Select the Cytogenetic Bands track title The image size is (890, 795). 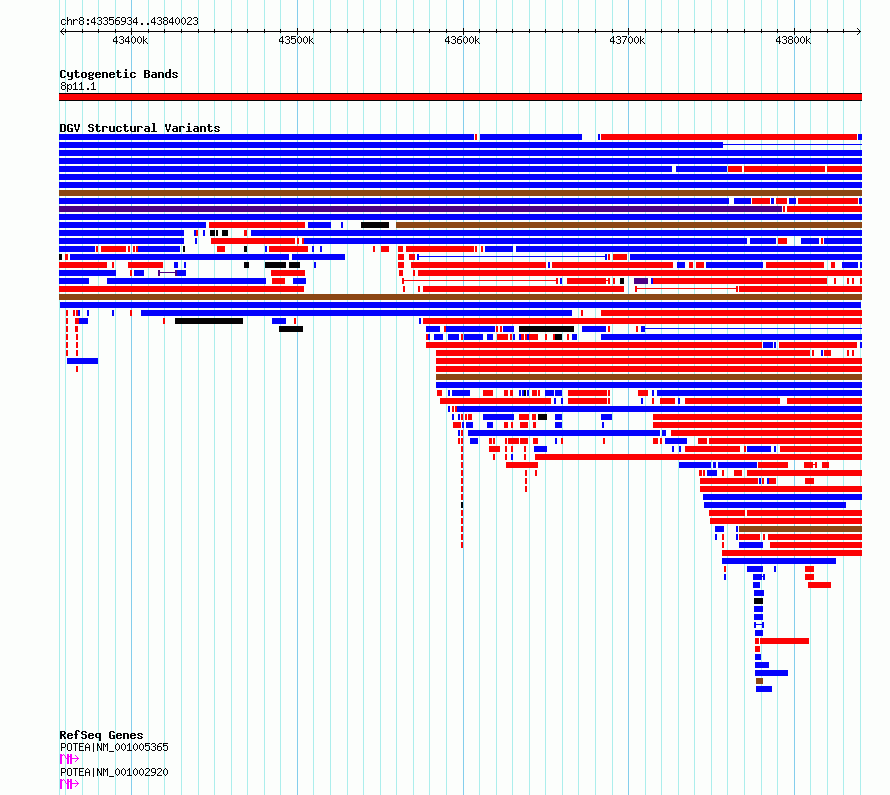pos(119,74)
